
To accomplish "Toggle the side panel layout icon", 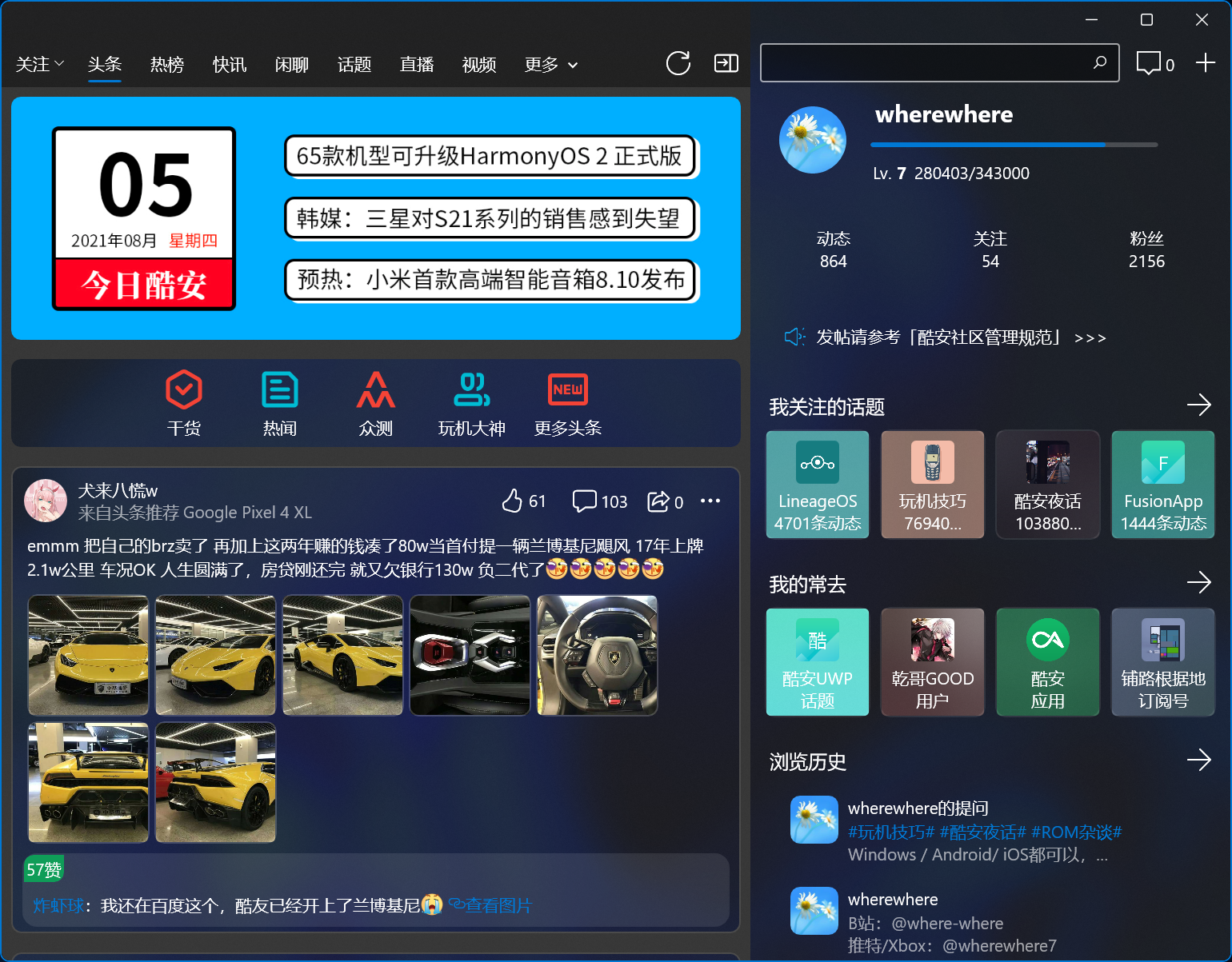I will pos(726,63).
